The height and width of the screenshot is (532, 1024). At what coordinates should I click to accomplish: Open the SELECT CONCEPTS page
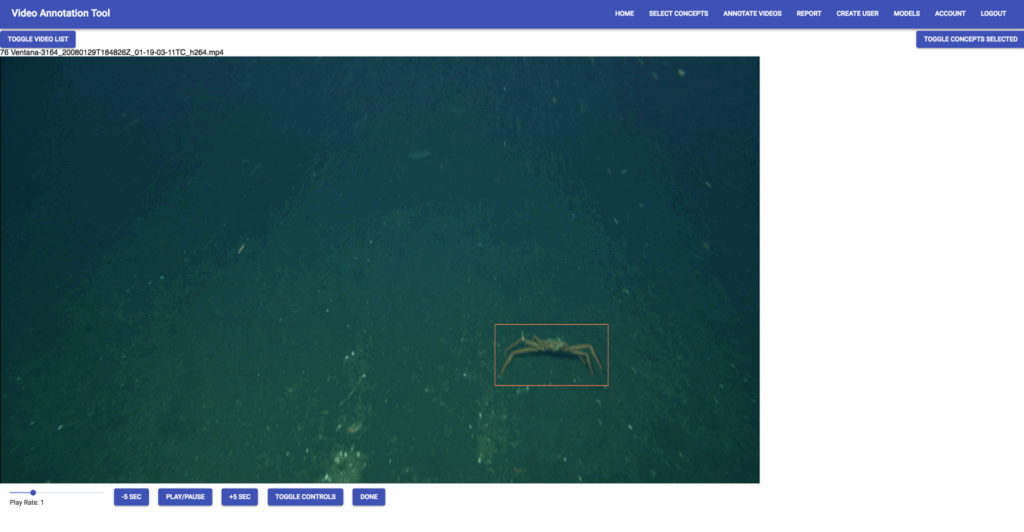(678, 14)
